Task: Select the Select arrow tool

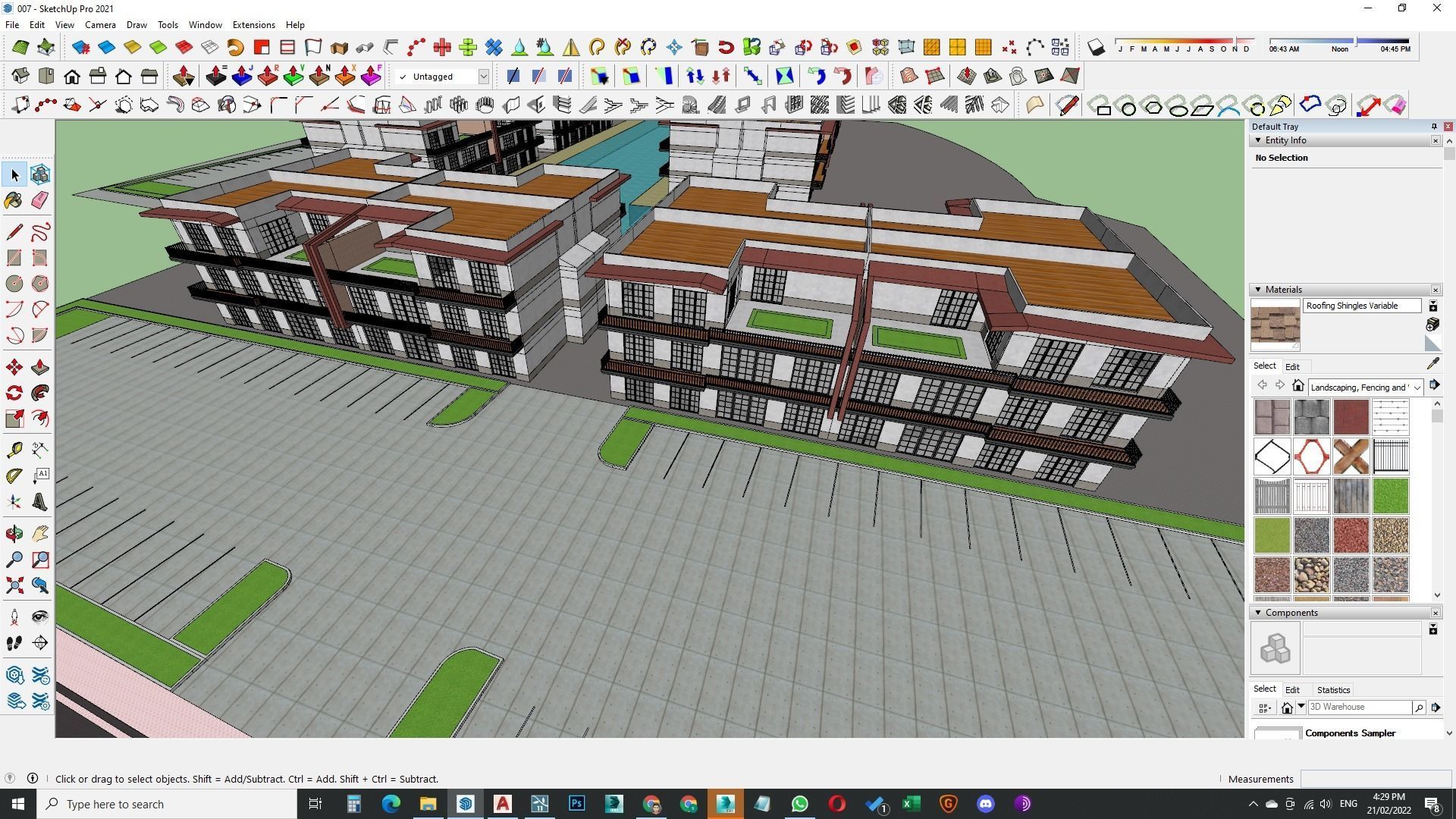Action: click(x=14, y=175)
